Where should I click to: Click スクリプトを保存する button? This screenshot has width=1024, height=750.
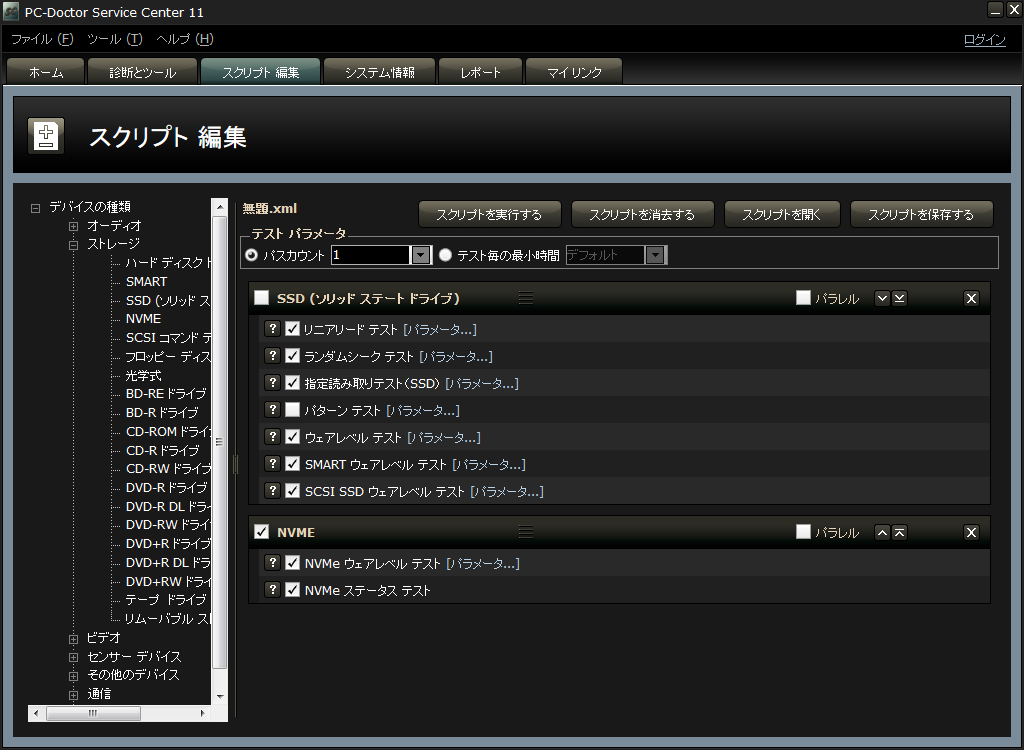point(921,214)
